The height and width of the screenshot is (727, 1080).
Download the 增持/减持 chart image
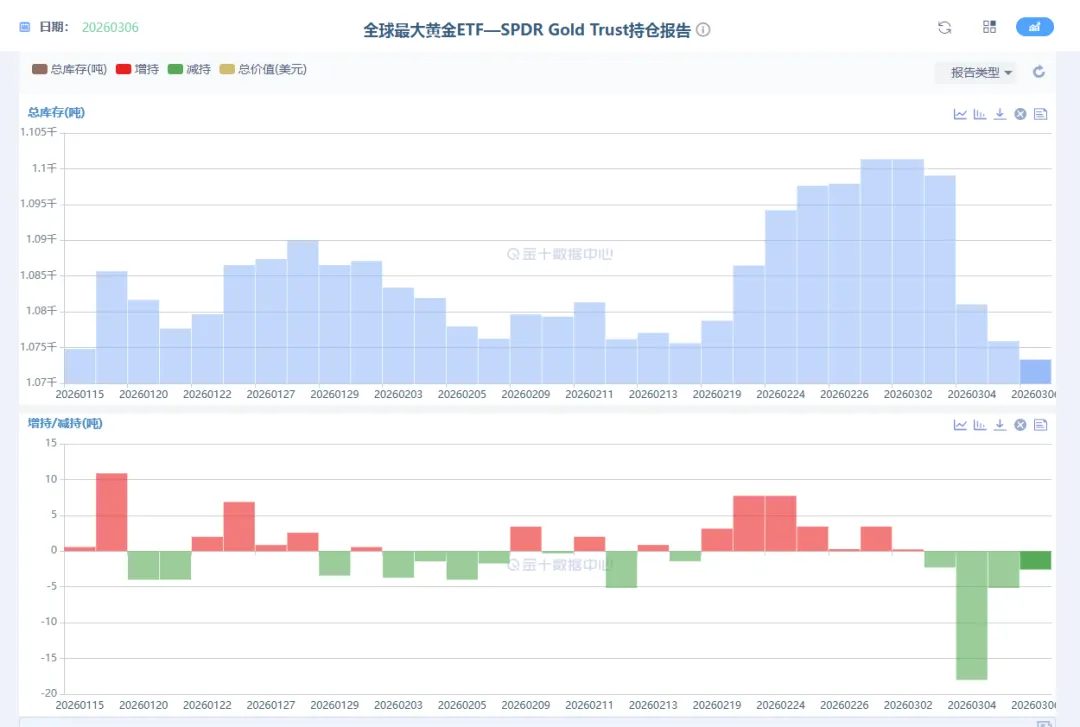(1000, 425)
